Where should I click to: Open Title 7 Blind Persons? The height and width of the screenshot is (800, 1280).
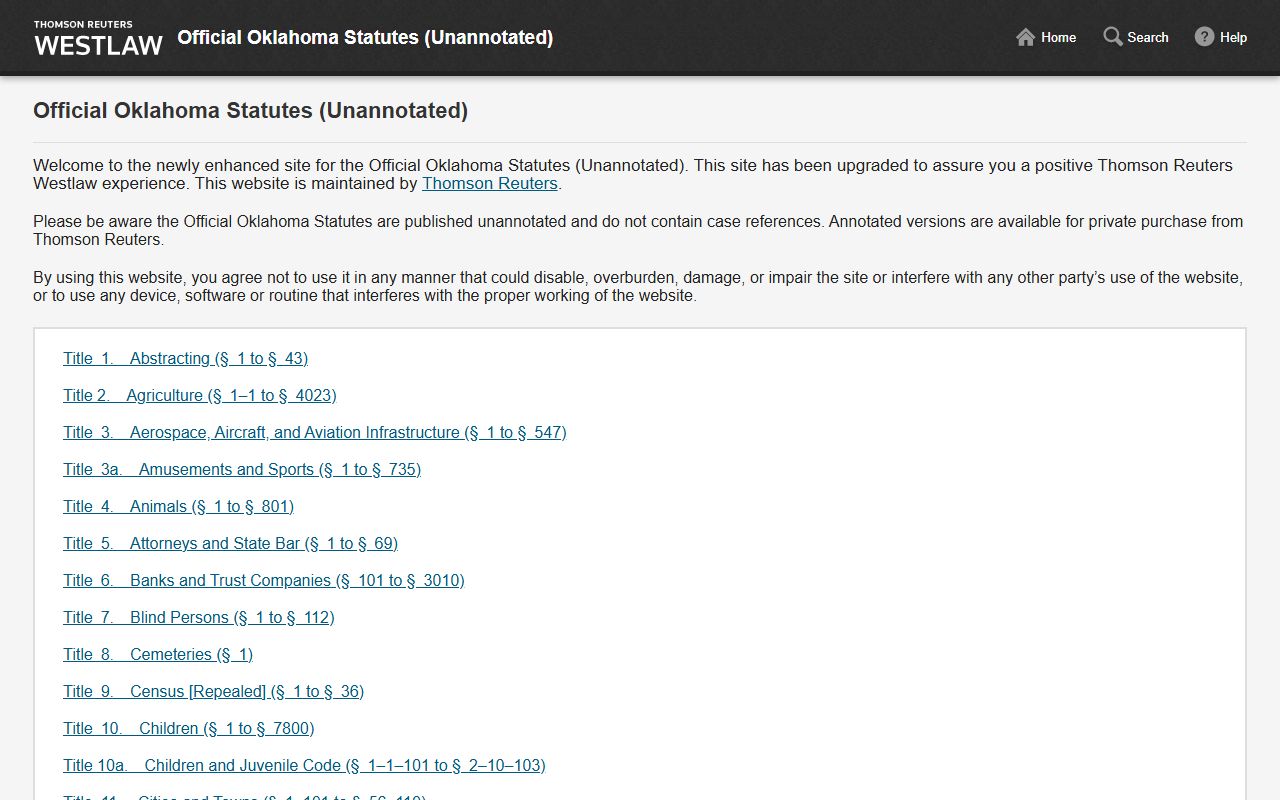pos(199,617)
